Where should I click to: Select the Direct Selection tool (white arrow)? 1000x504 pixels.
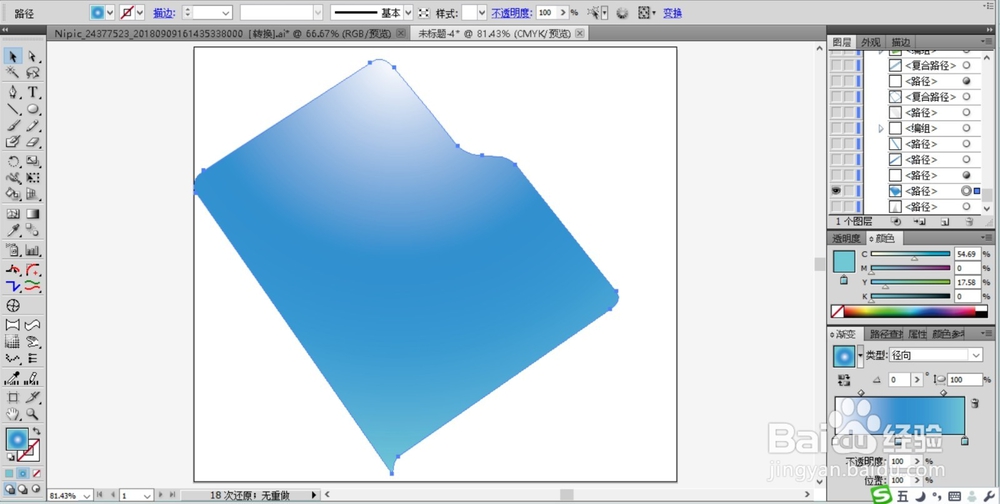33,57
